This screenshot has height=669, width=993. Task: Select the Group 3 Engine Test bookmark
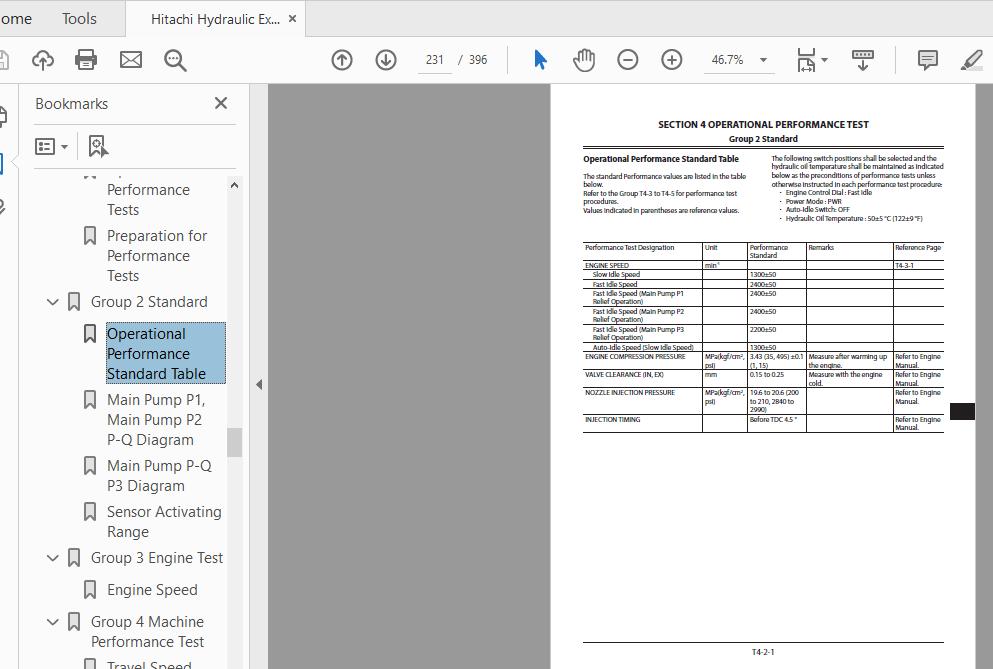point(156,558)
